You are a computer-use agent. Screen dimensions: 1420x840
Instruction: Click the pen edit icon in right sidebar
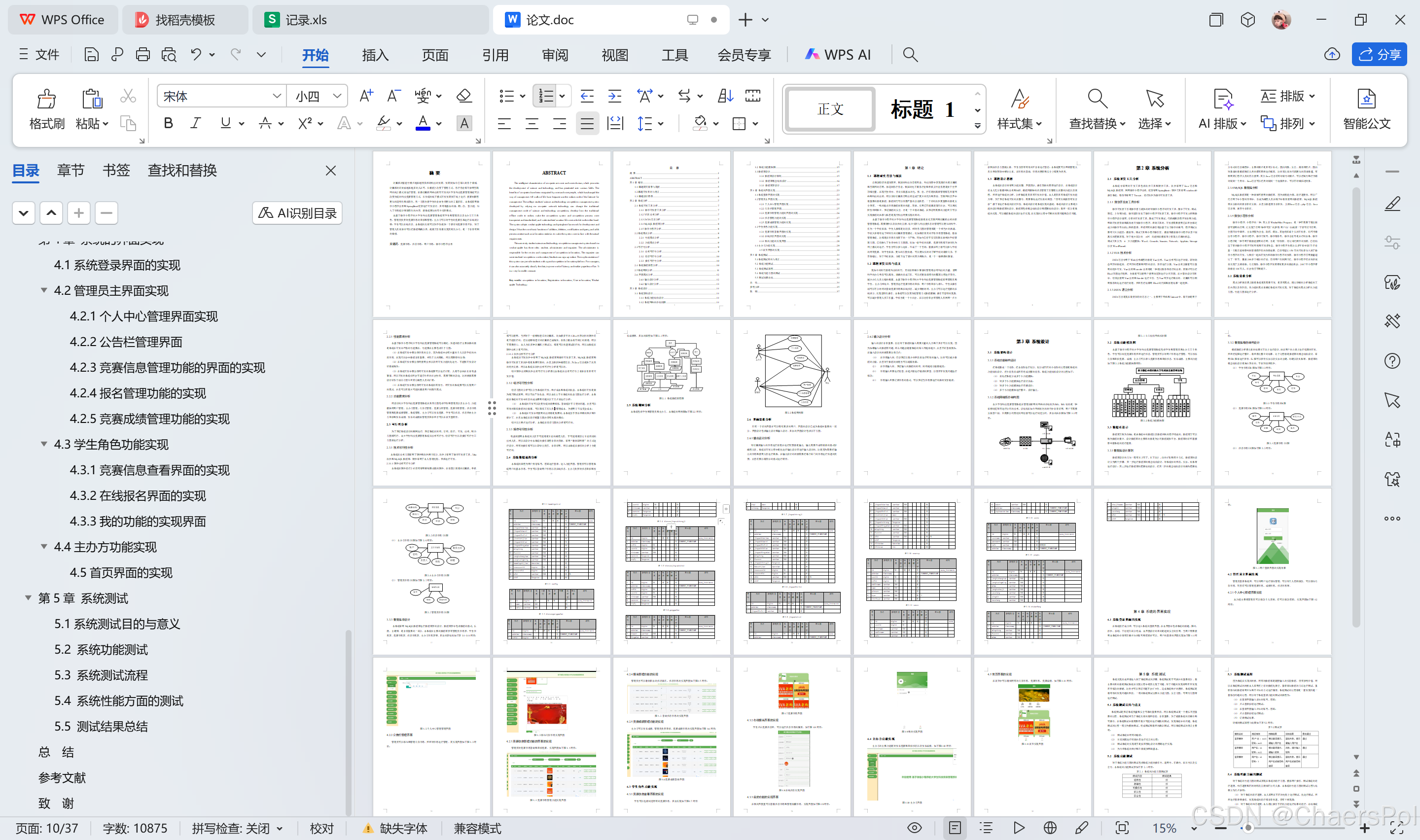click(x=1392, y=204)
